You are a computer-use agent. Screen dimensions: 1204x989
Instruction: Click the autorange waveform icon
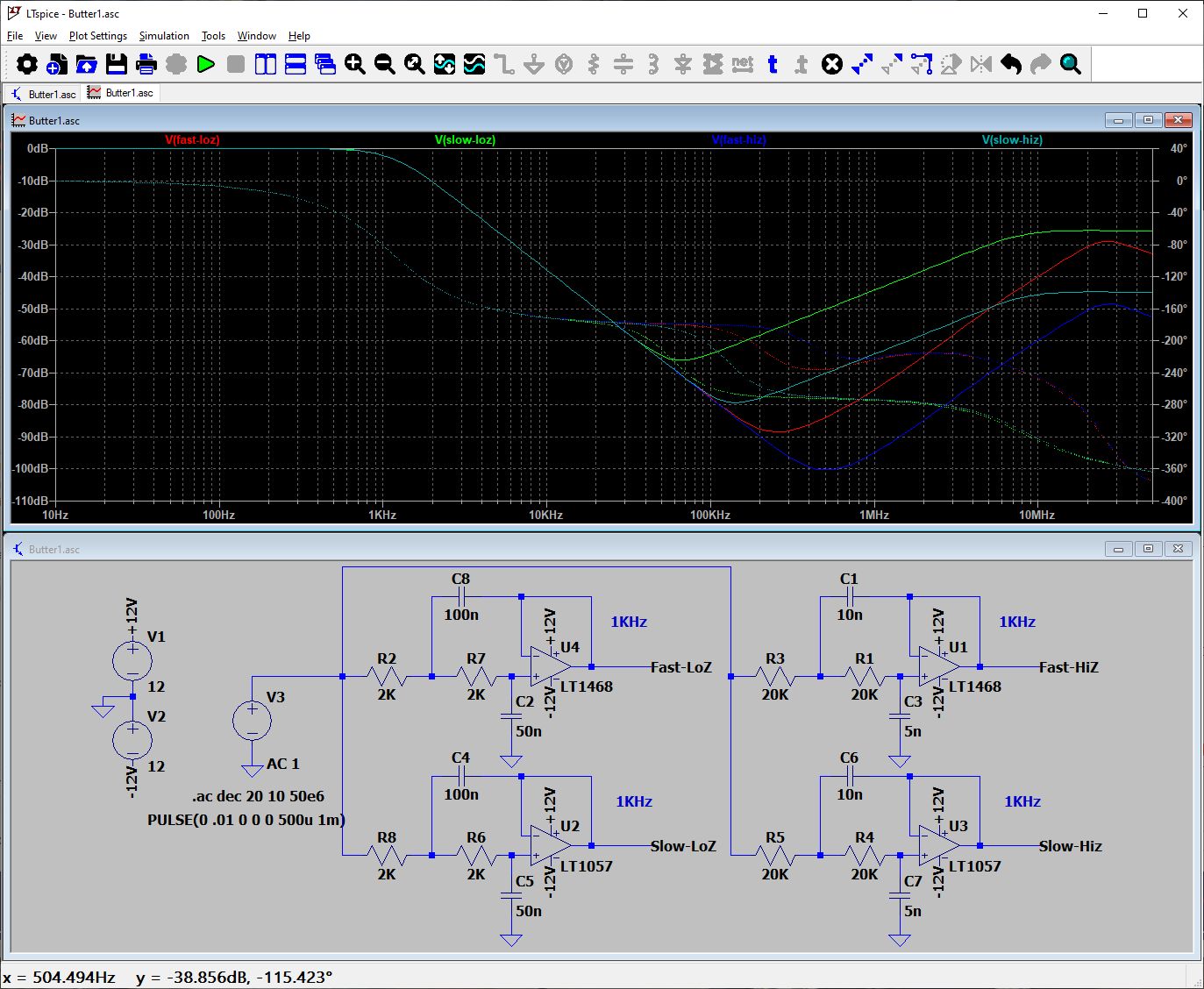point(445,64)
